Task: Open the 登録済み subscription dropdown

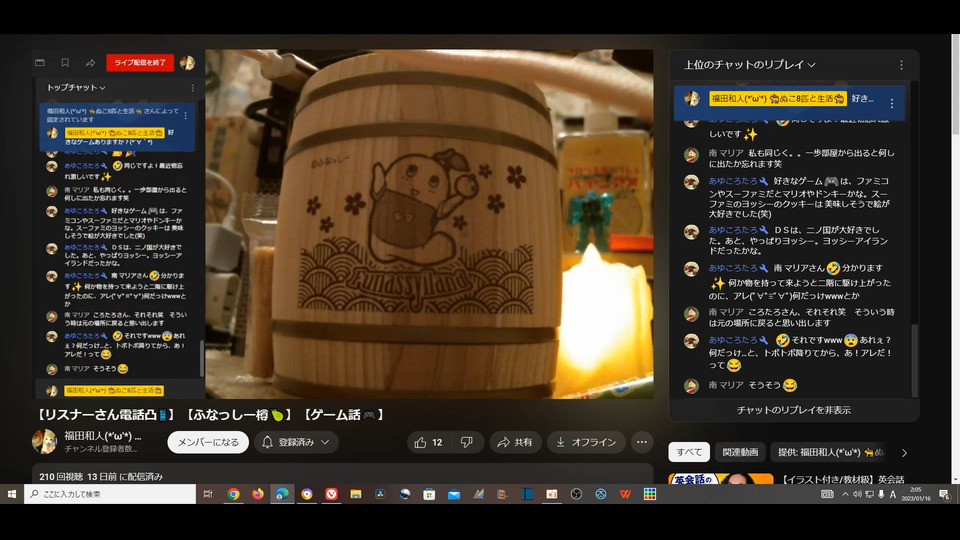Action: tap(296, 442)
